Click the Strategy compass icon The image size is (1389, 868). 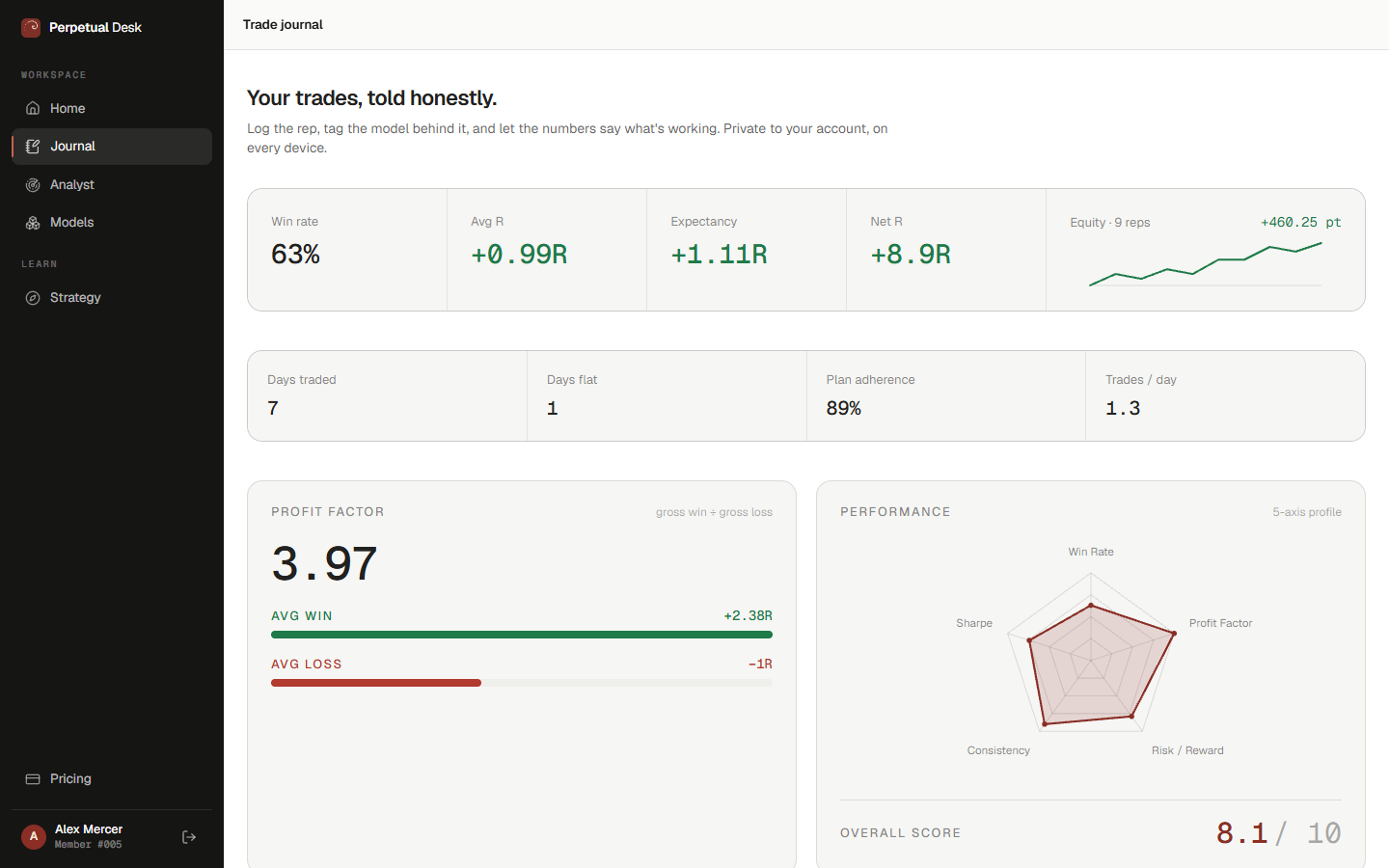pos(33,298)
